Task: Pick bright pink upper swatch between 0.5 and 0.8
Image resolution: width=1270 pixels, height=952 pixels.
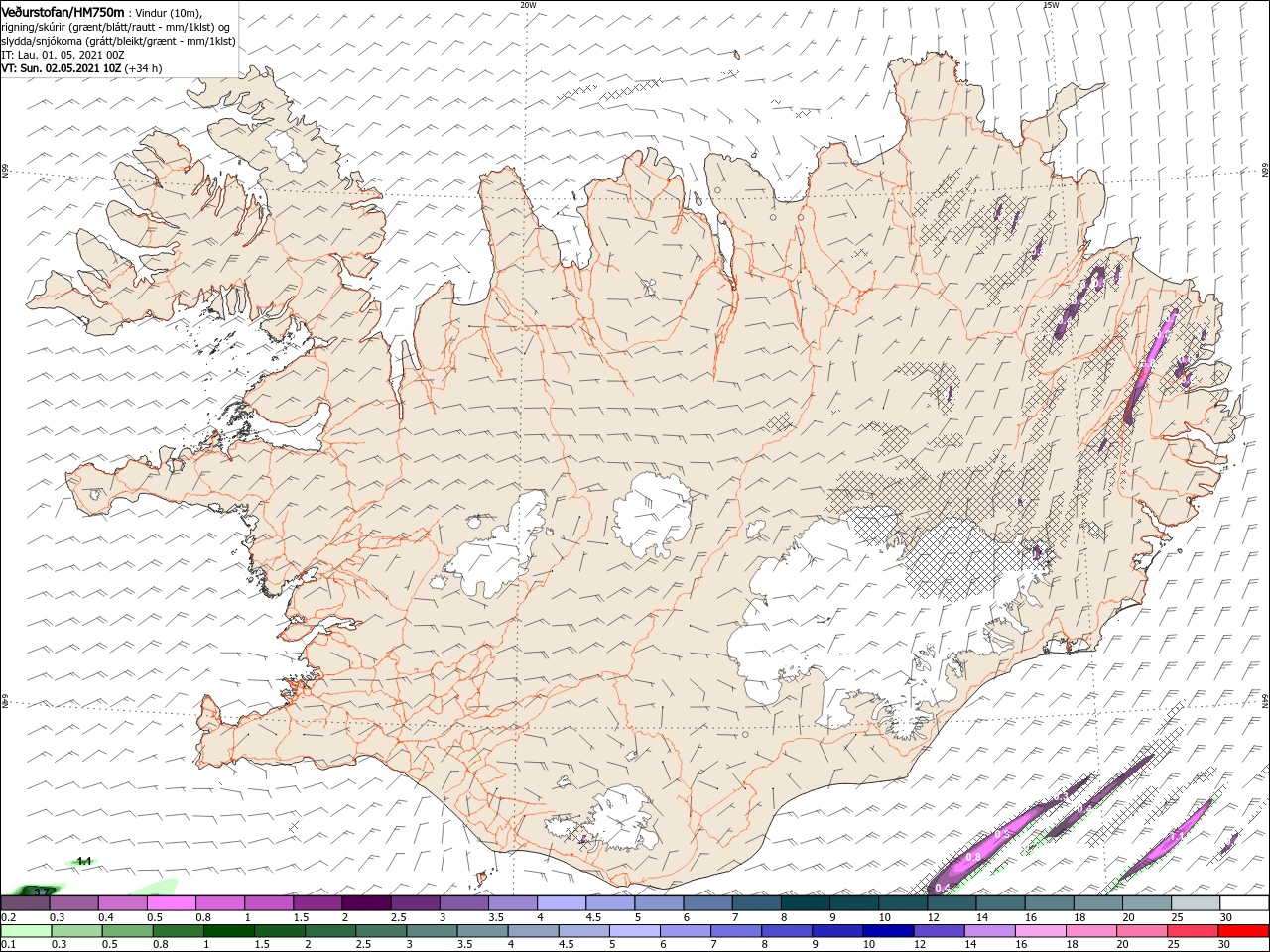Action: 172,903
